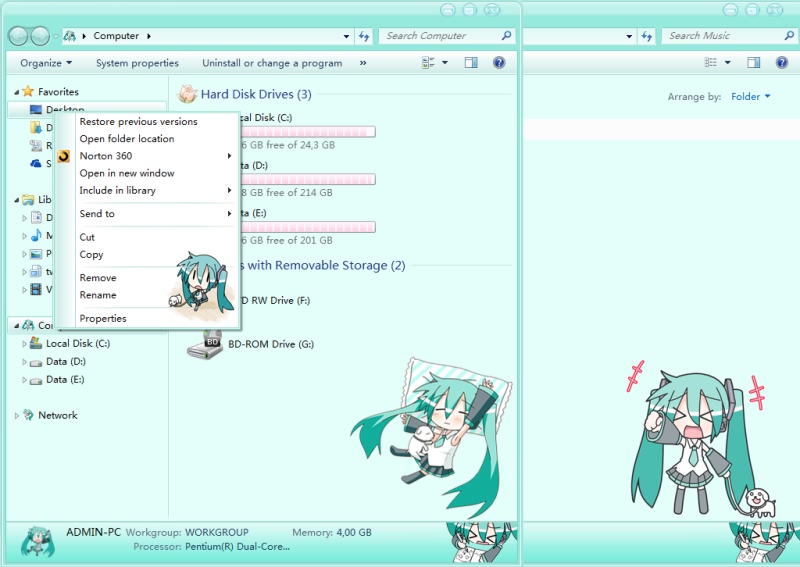Click the Network icon in navigation pane
The height and width of the screenshot is (567, 800).
(29, 415)
